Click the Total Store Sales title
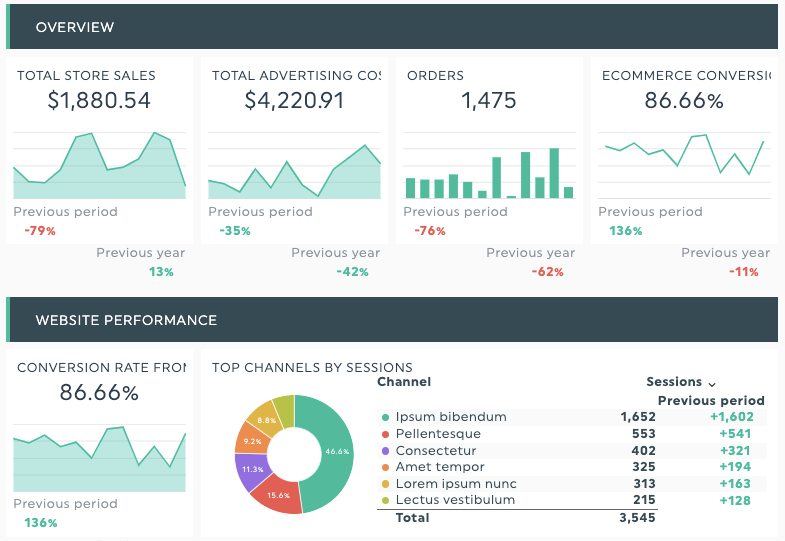This screenshot has width=785, height=541. coord(86,76)
